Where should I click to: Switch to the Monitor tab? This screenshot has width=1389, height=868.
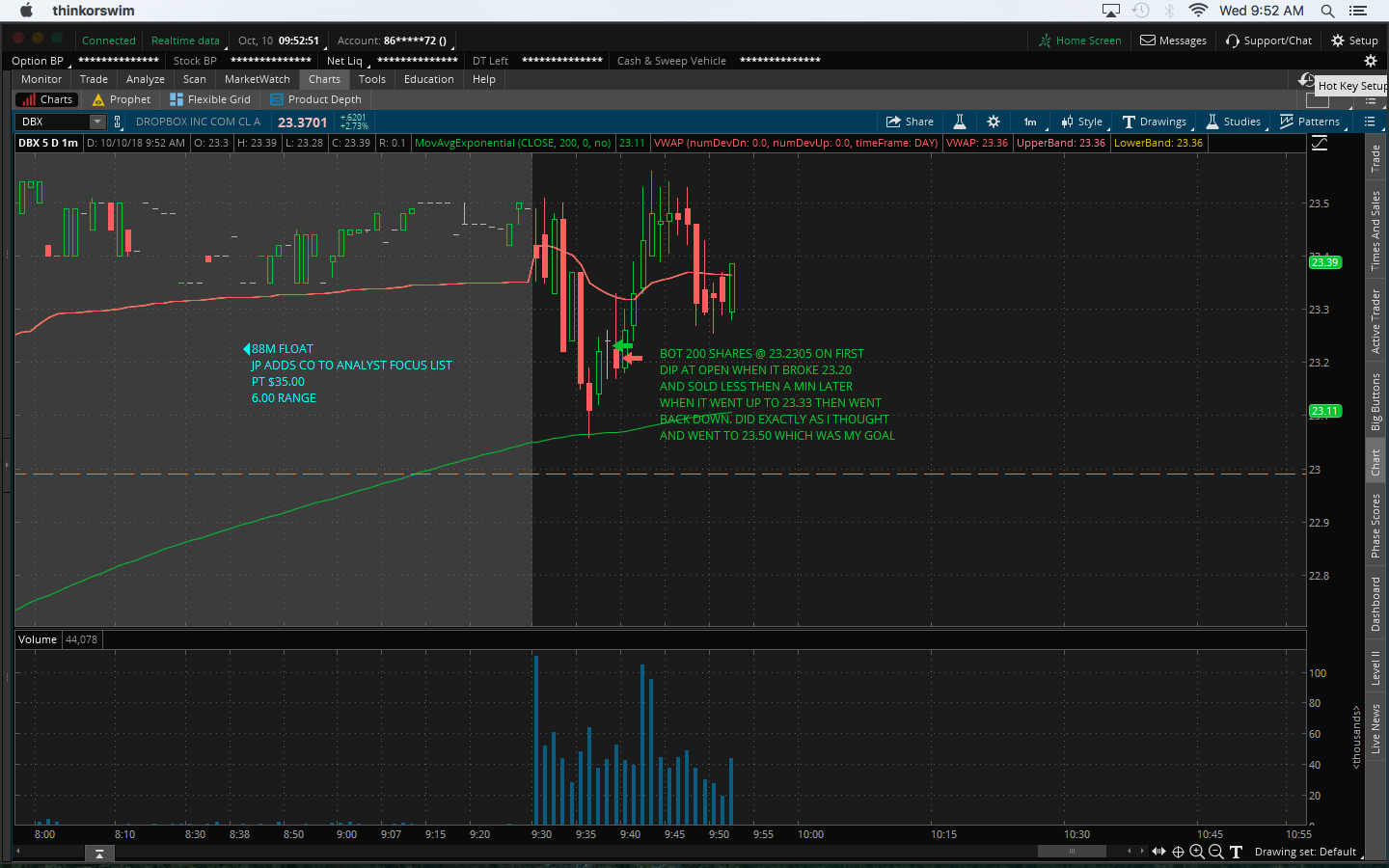[41, 79]
